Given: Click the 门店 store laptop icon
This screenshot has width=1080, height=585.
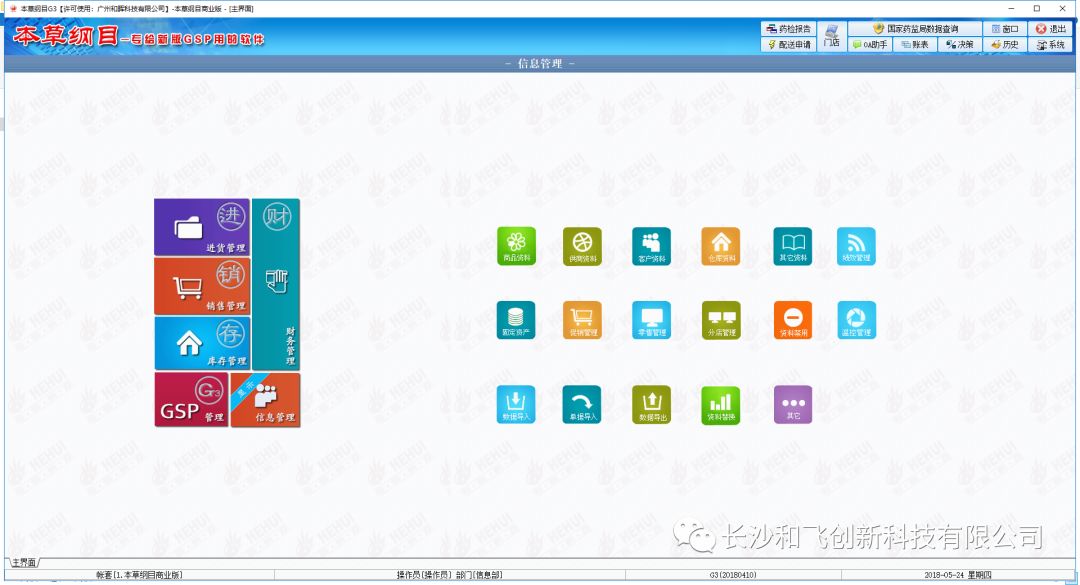Looking at the screenshot, I should point(832,36).
